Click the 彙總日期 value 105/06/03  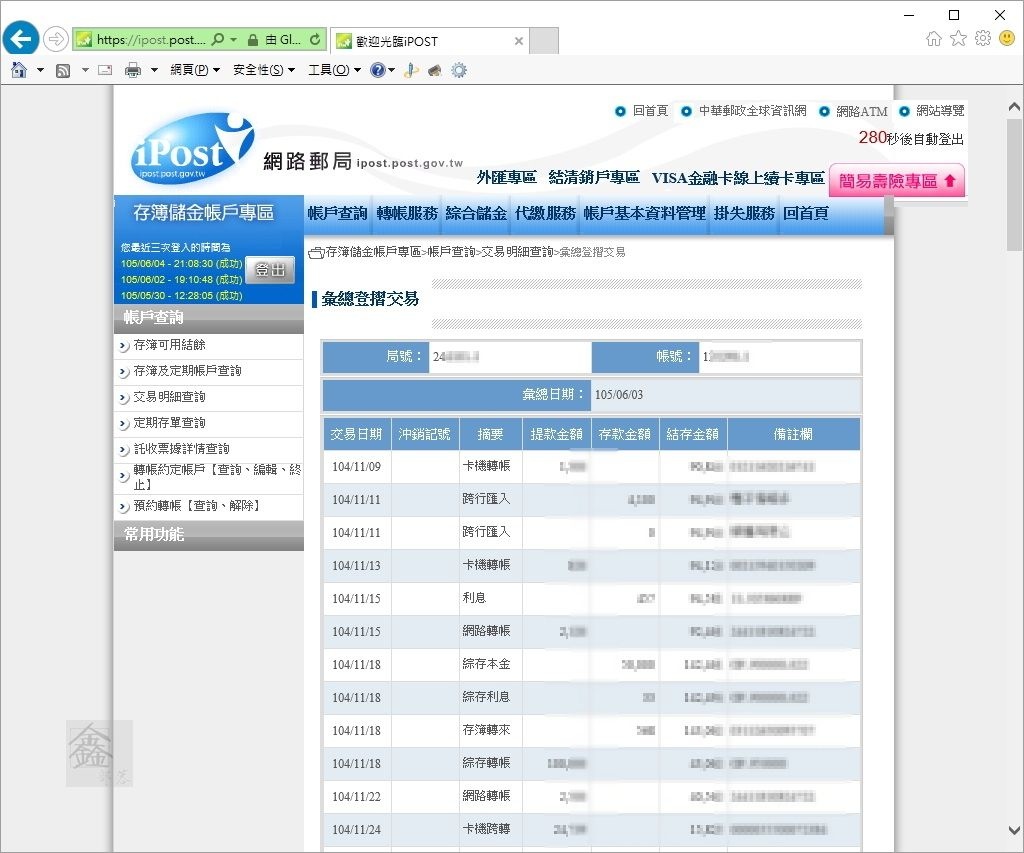click(x=618, y=395)
